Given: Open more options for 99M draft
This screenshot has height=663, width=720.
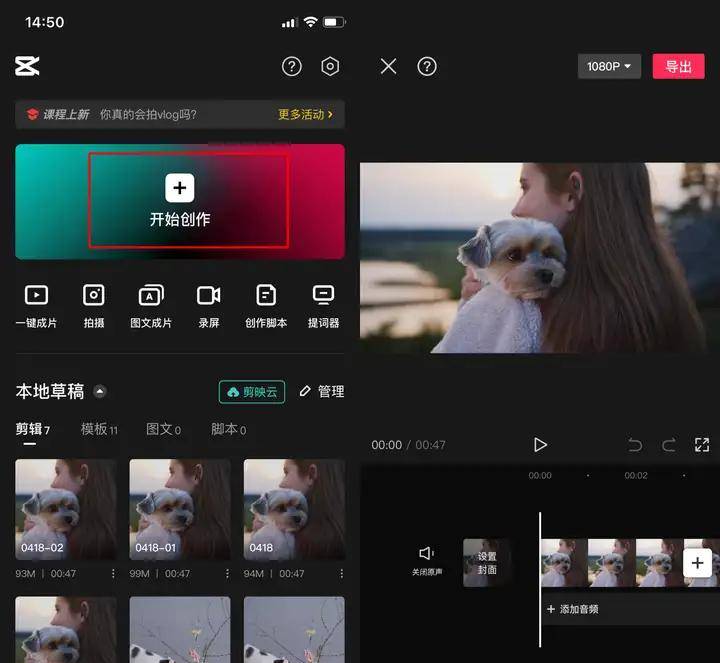Looking at the screenshot, I should pos(227,574).
